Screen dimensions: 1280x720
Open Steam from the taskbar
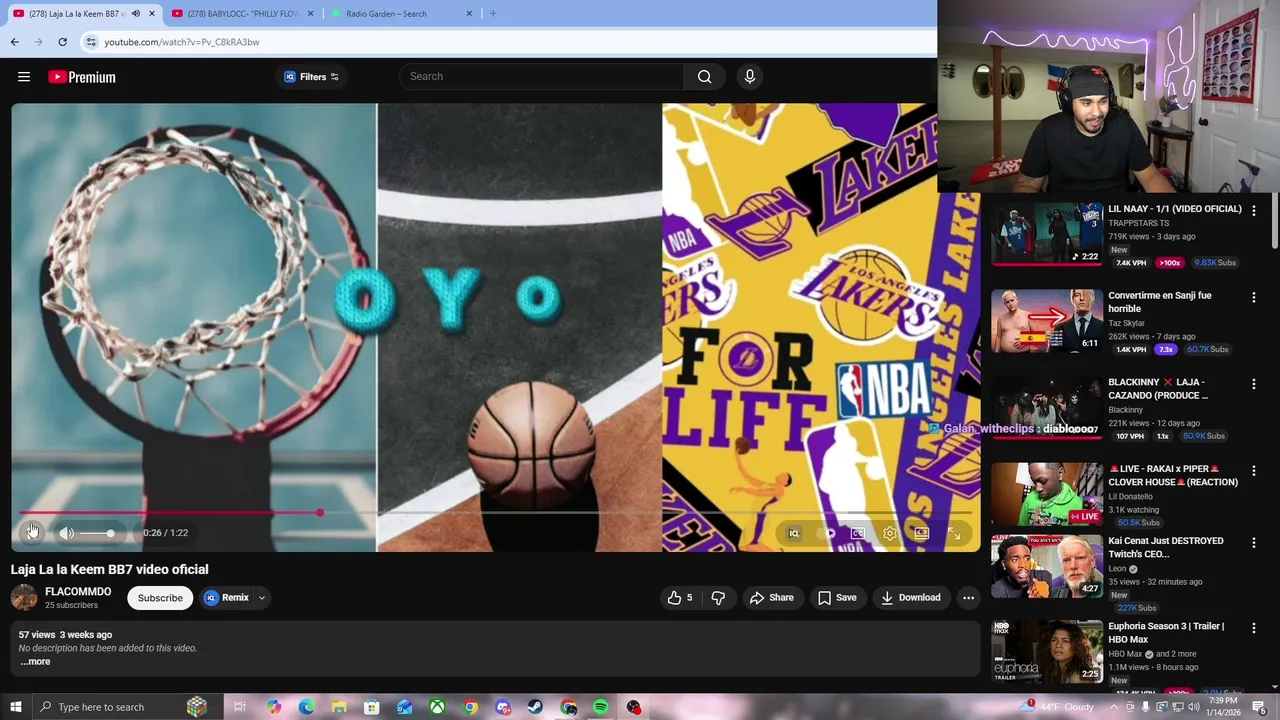[536, 707]
